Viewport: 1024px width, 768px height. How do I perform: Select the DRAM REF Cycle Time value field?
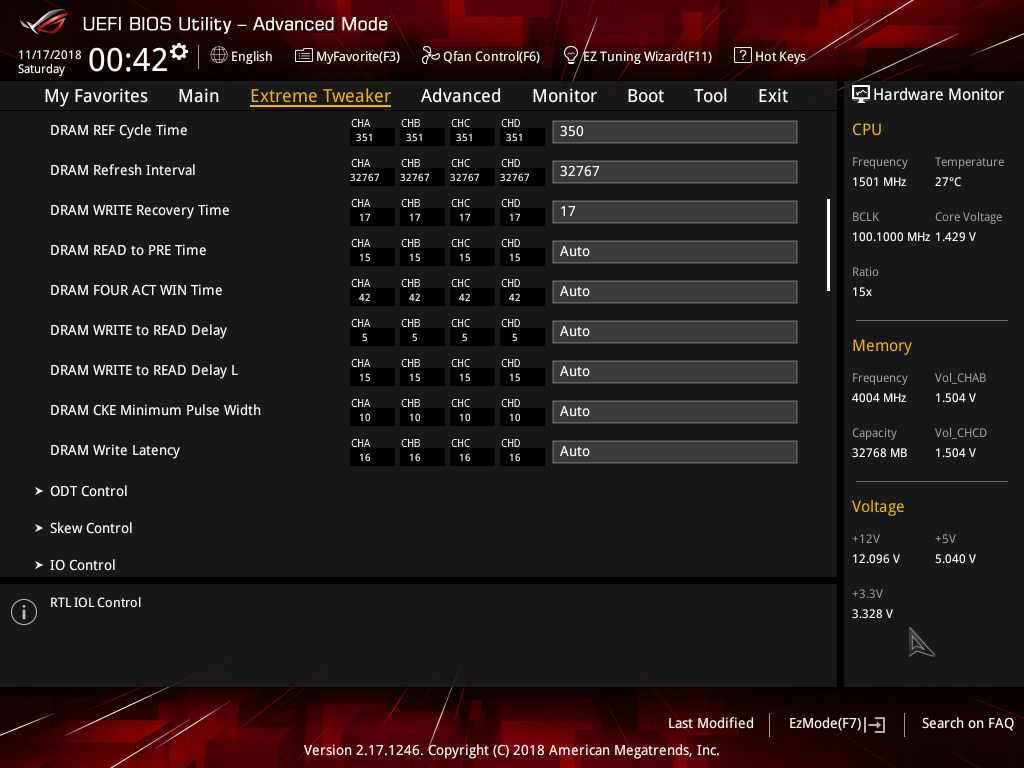(x=674, y=131)
